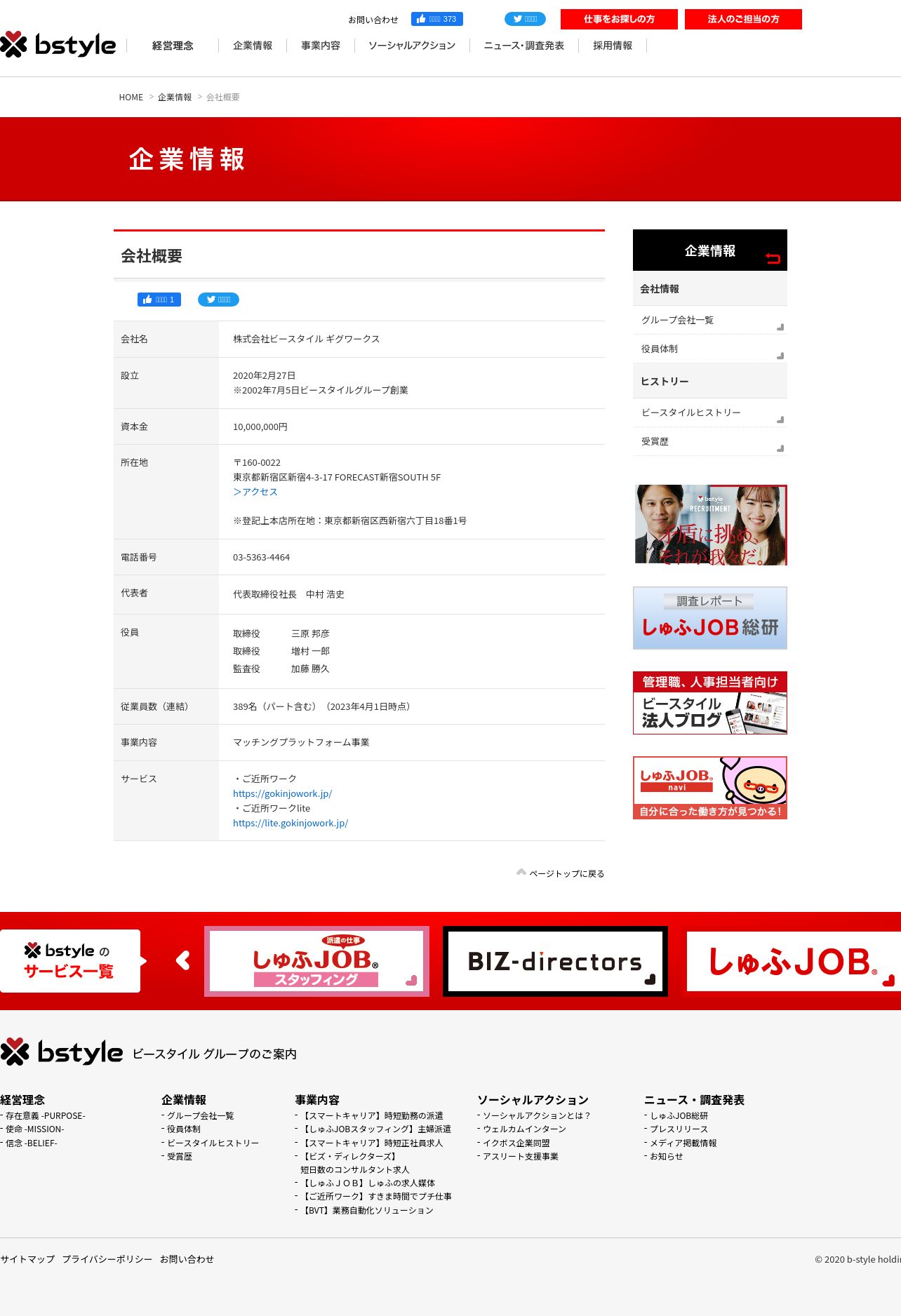Click footer link メディア掲載情報
This screenshot has width=901, height=1316.
click(683, 1143)
